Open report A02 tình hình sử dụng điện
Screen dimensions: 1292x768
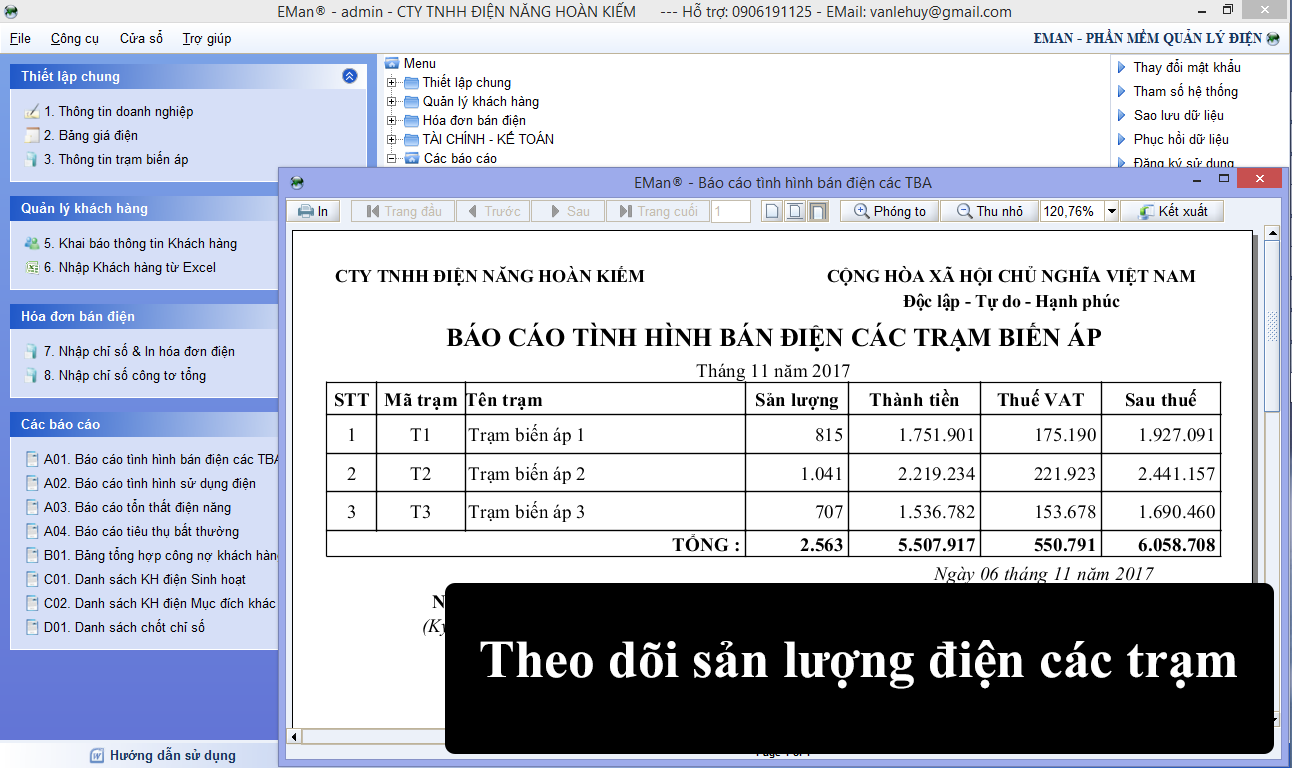click(x=150, y=483)
